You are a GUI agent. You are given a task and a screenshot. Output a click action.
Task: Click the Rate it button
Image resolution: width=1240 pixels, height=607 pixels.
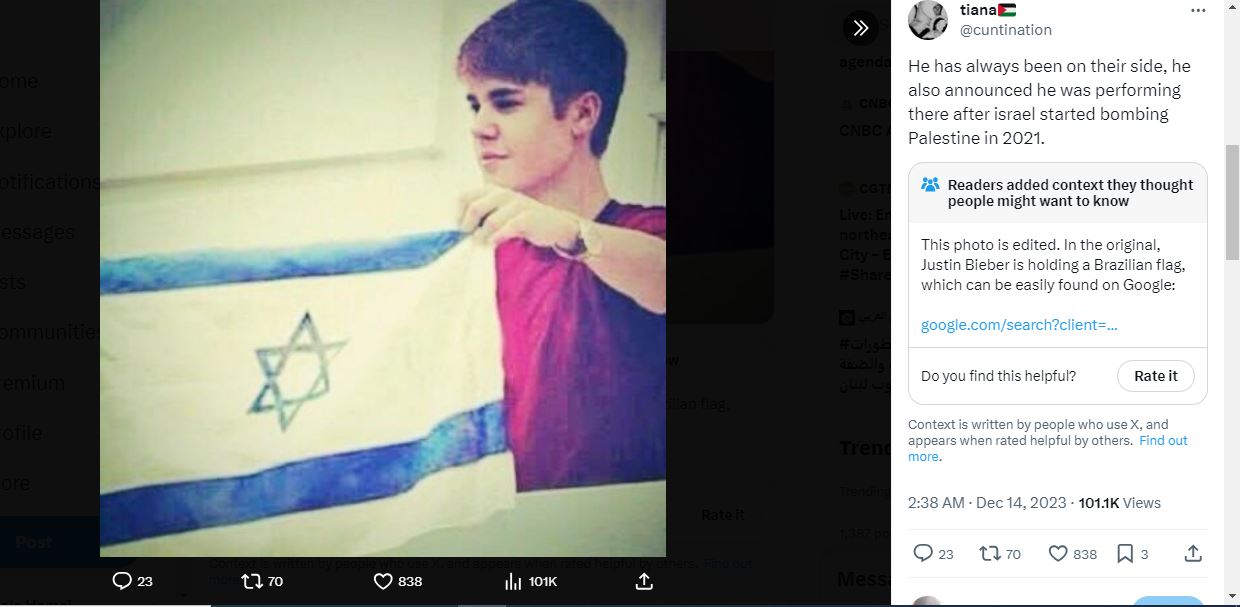pyautogui.click(x=1155, y=376)
